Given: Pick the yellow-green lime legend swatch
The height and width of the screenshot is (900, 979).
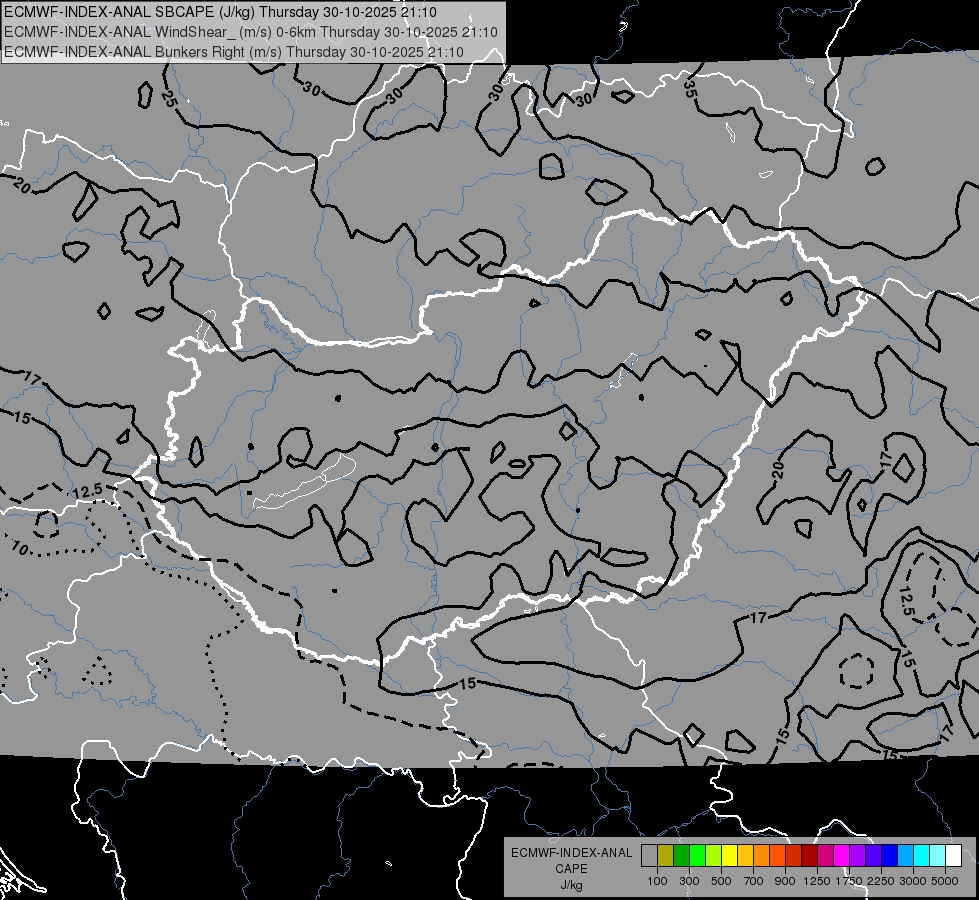Looking at the screenshot, I should (714, 855).
